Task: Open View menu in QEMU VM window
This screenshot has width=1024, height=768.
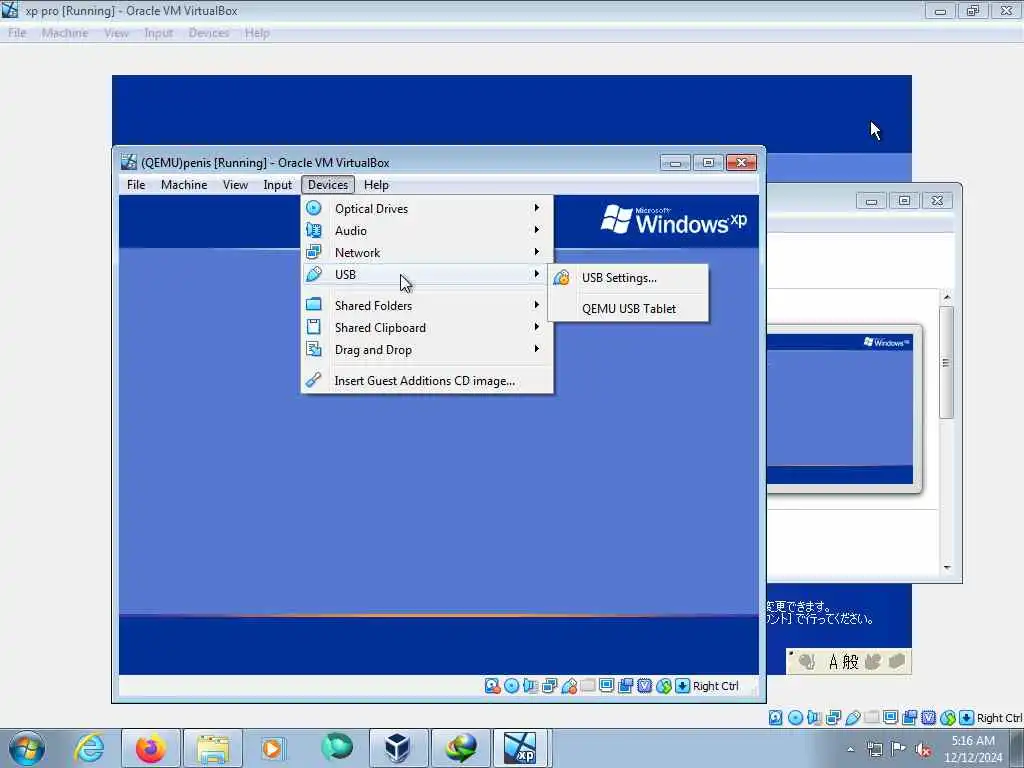Action: coord(235,185)
